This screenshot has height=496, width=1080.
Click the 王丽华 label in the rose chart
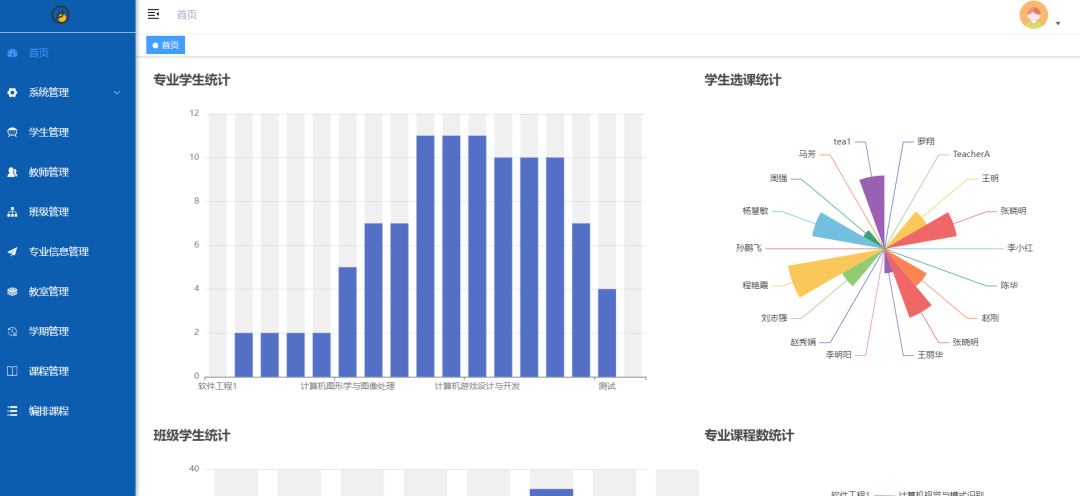click(x=931, y=355)
